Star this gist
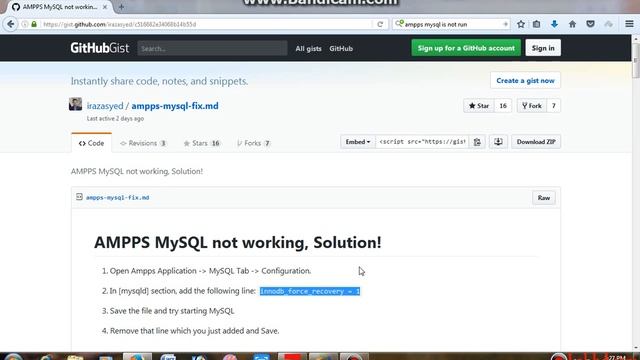The width and height of the screenshot is (640, 360). tap(479, 106)
